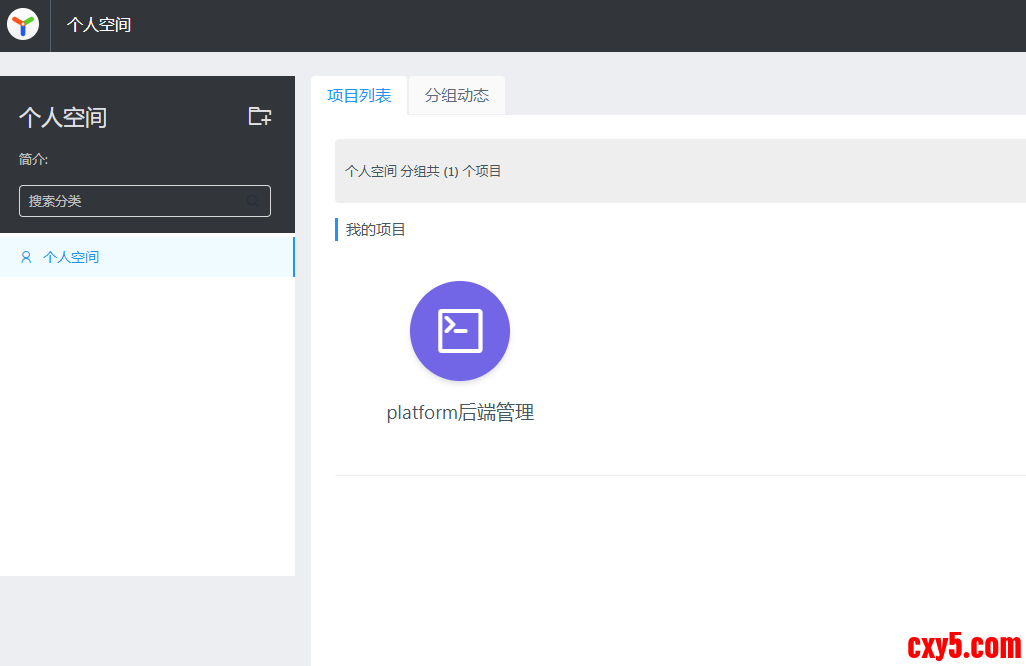The image size is (1026, 666).
Task: Switch to the 分组动态 tab
Action: [x=457, y=96]
